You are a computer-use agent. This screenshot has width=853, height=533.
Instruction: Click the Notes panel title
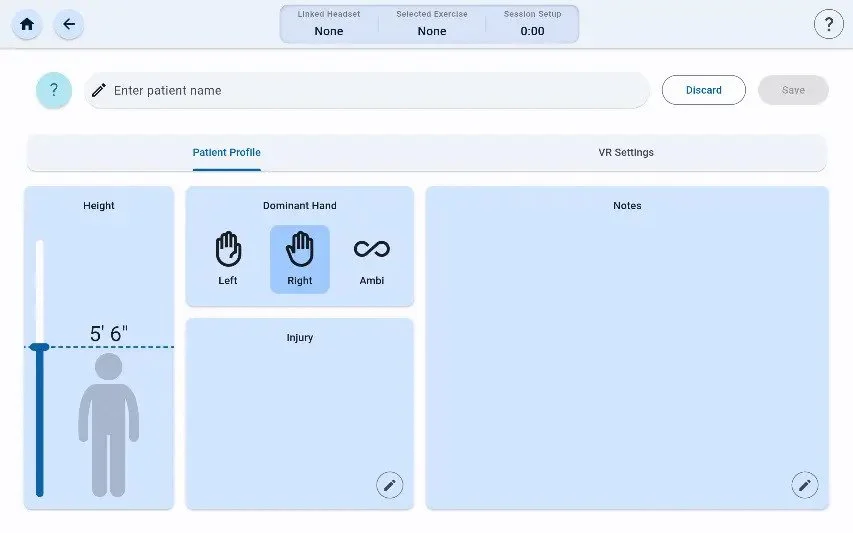tap(627, 206)
